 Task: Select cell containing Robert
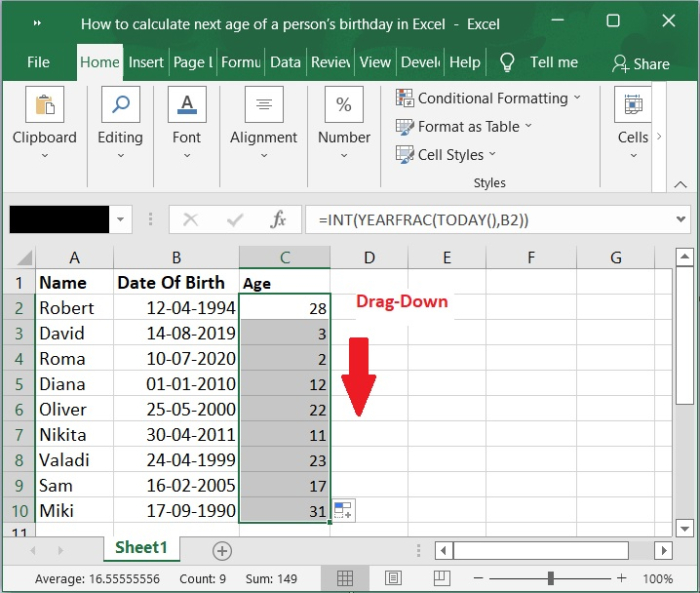[x=75, y=308]
